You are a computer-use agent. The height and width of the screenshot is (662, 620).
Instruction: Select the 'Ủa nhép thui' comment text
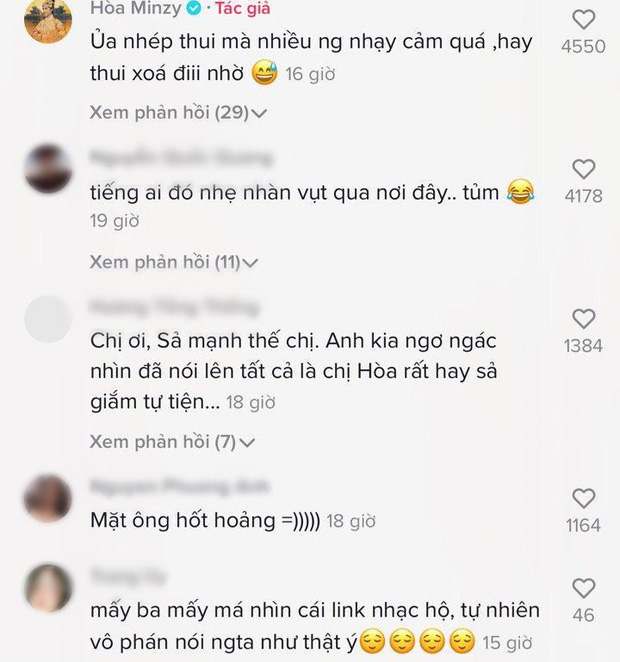coord(311,57)
